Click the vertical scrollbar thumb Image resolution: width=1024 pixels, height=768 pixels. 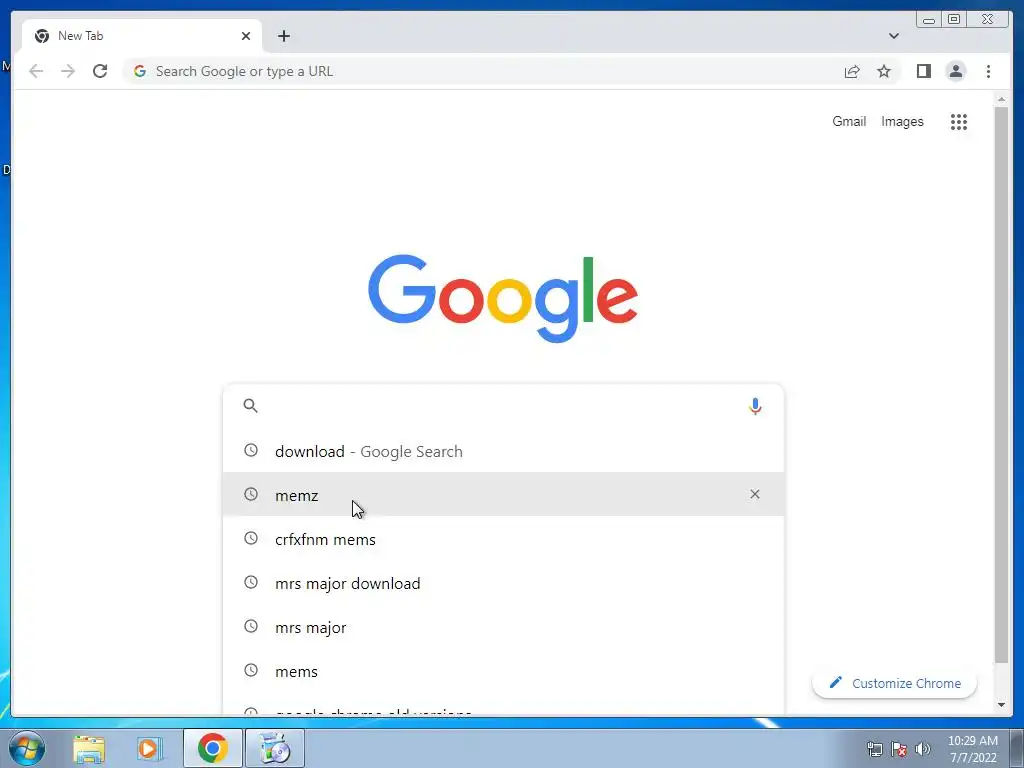coord(1001,385)
